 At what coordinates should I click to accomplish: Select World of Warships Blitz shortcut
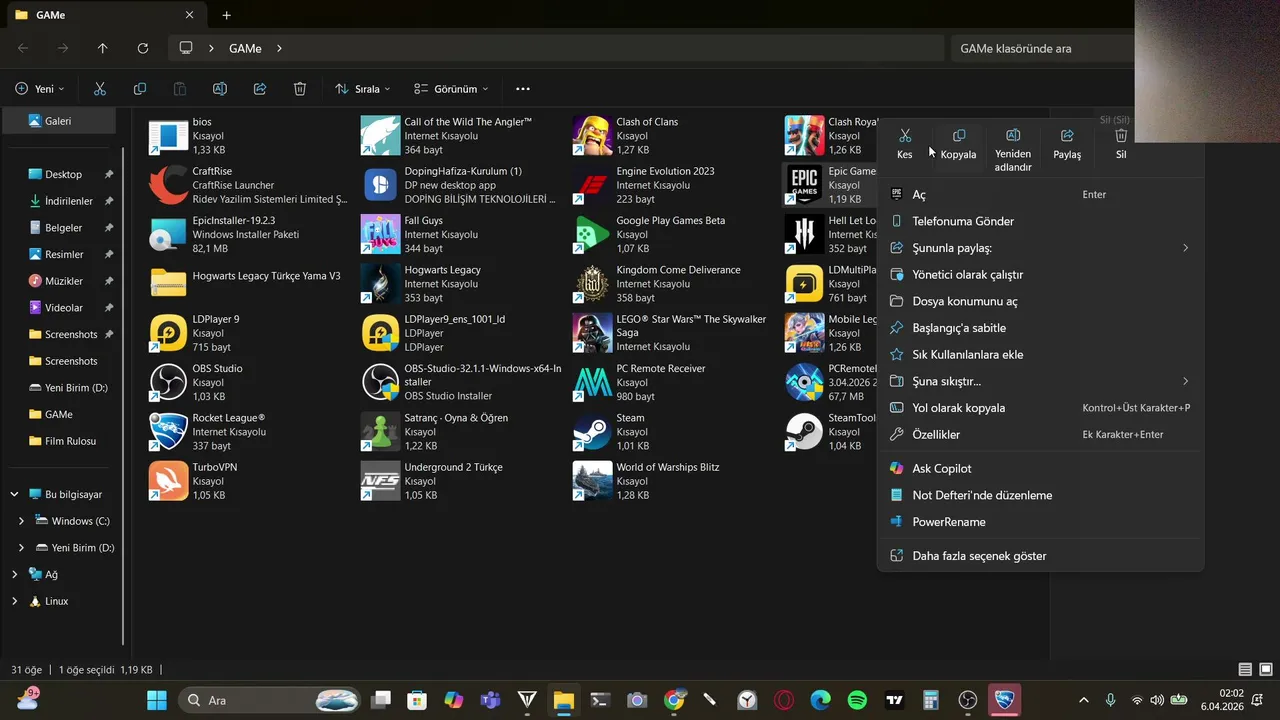coord(672,481)
